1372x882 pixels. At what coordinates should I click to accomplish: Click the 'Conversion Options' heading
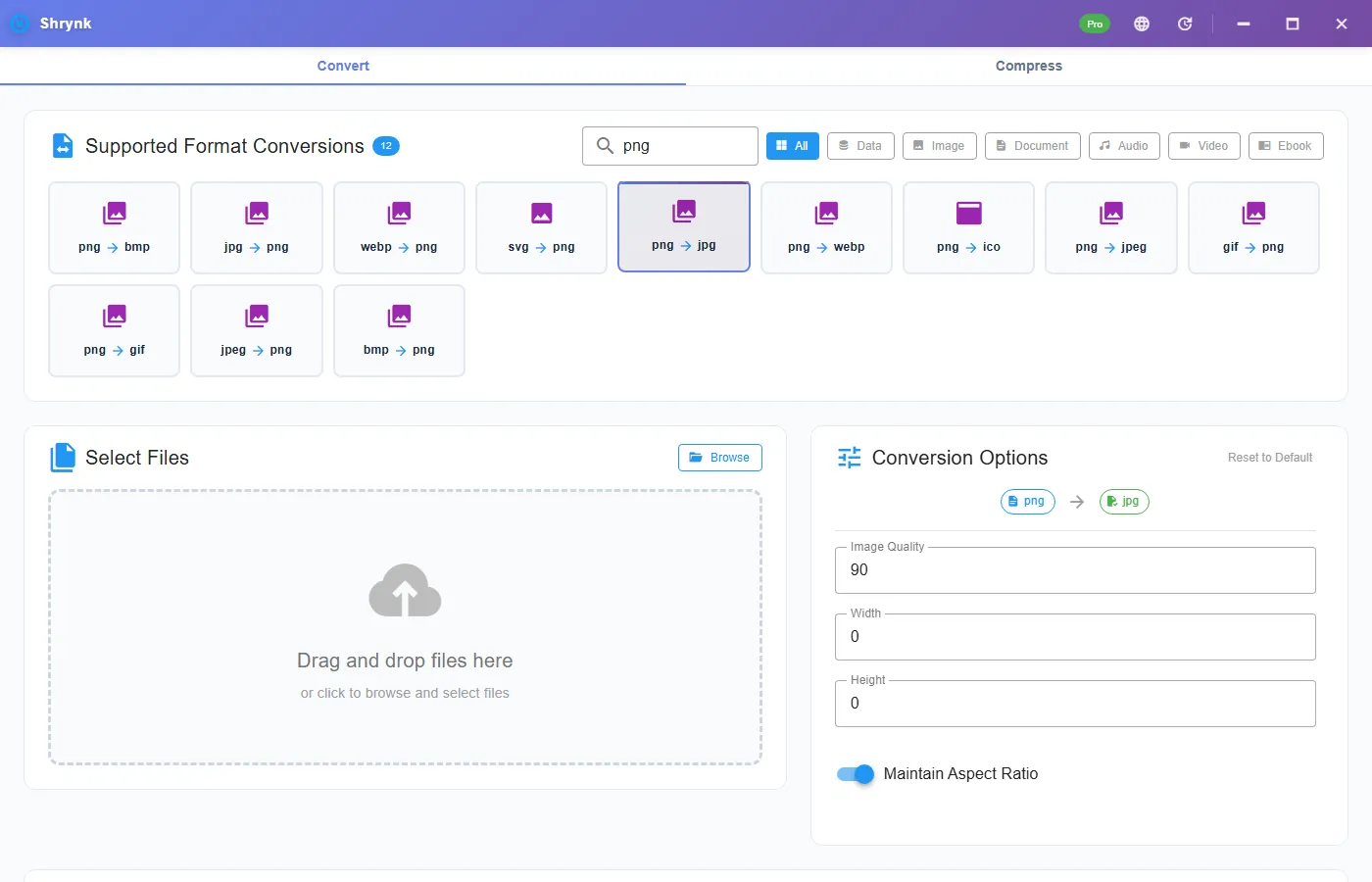[959, 458]
